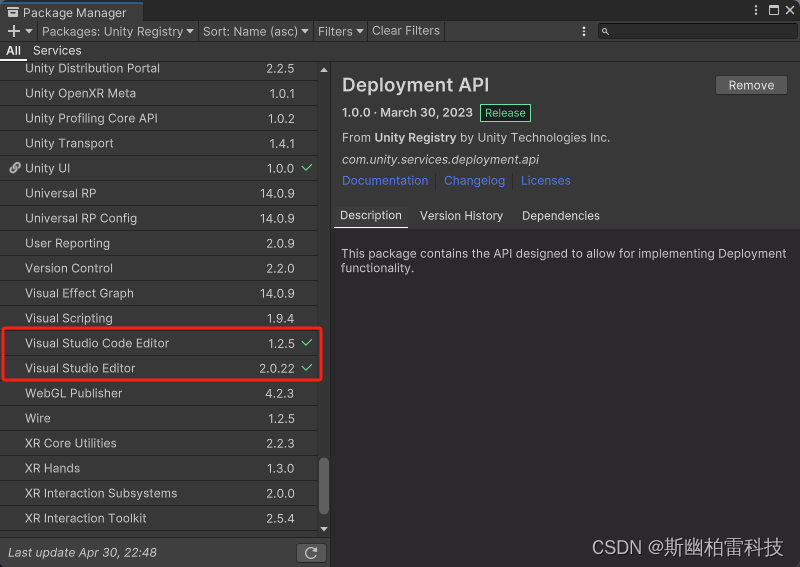Select Wire package

point(158,418)
